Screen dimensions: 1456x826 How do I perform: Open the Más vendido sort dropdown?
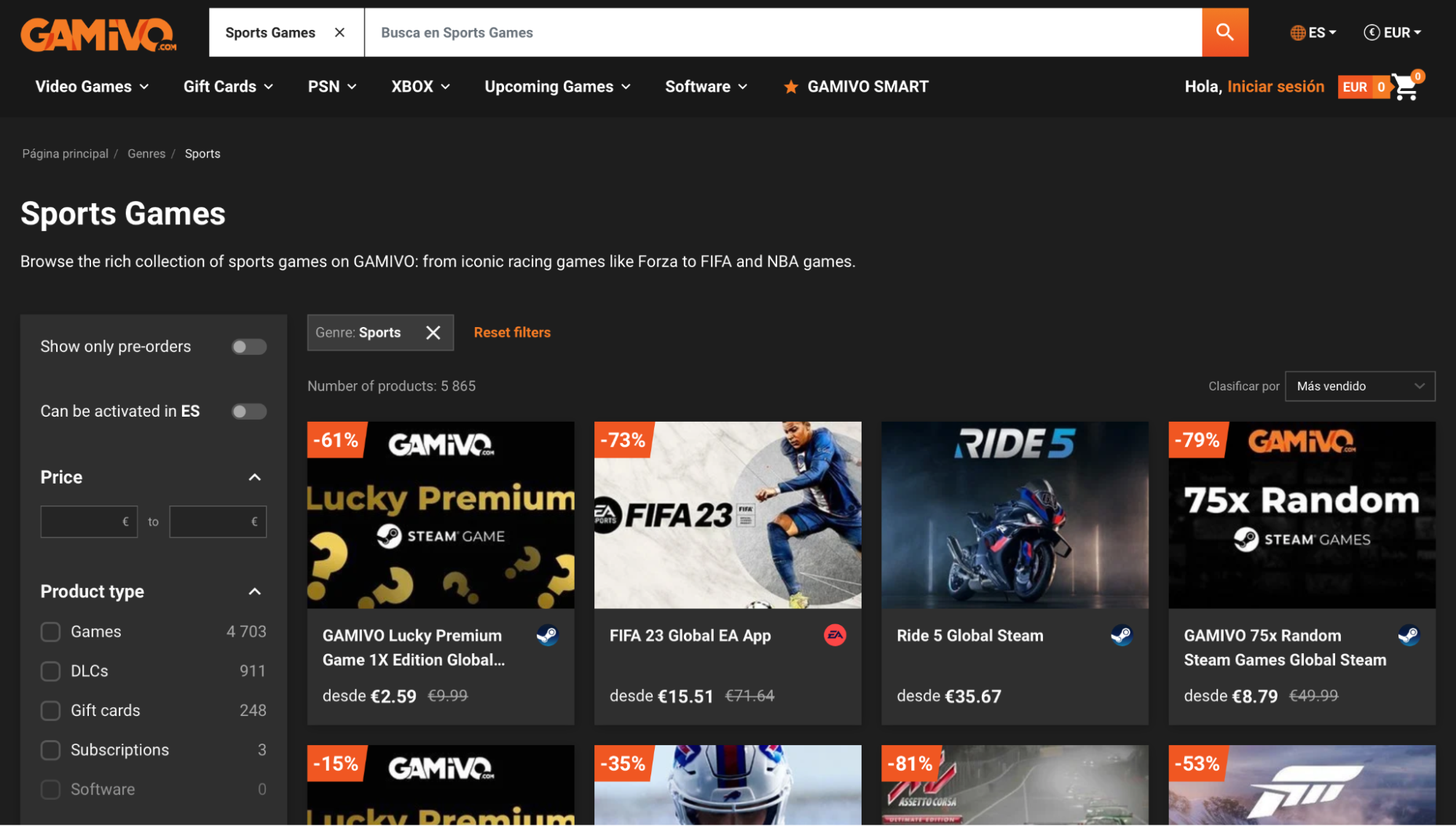point(1360,386)
